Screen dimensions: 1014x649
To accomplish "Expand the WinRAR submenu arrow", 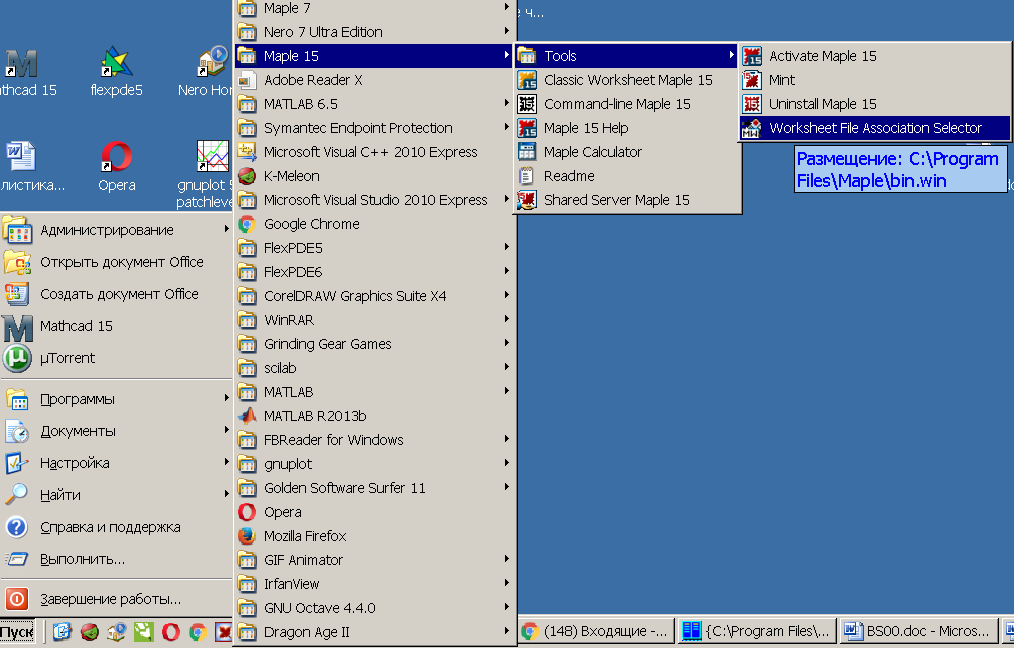I will point(506,319).
